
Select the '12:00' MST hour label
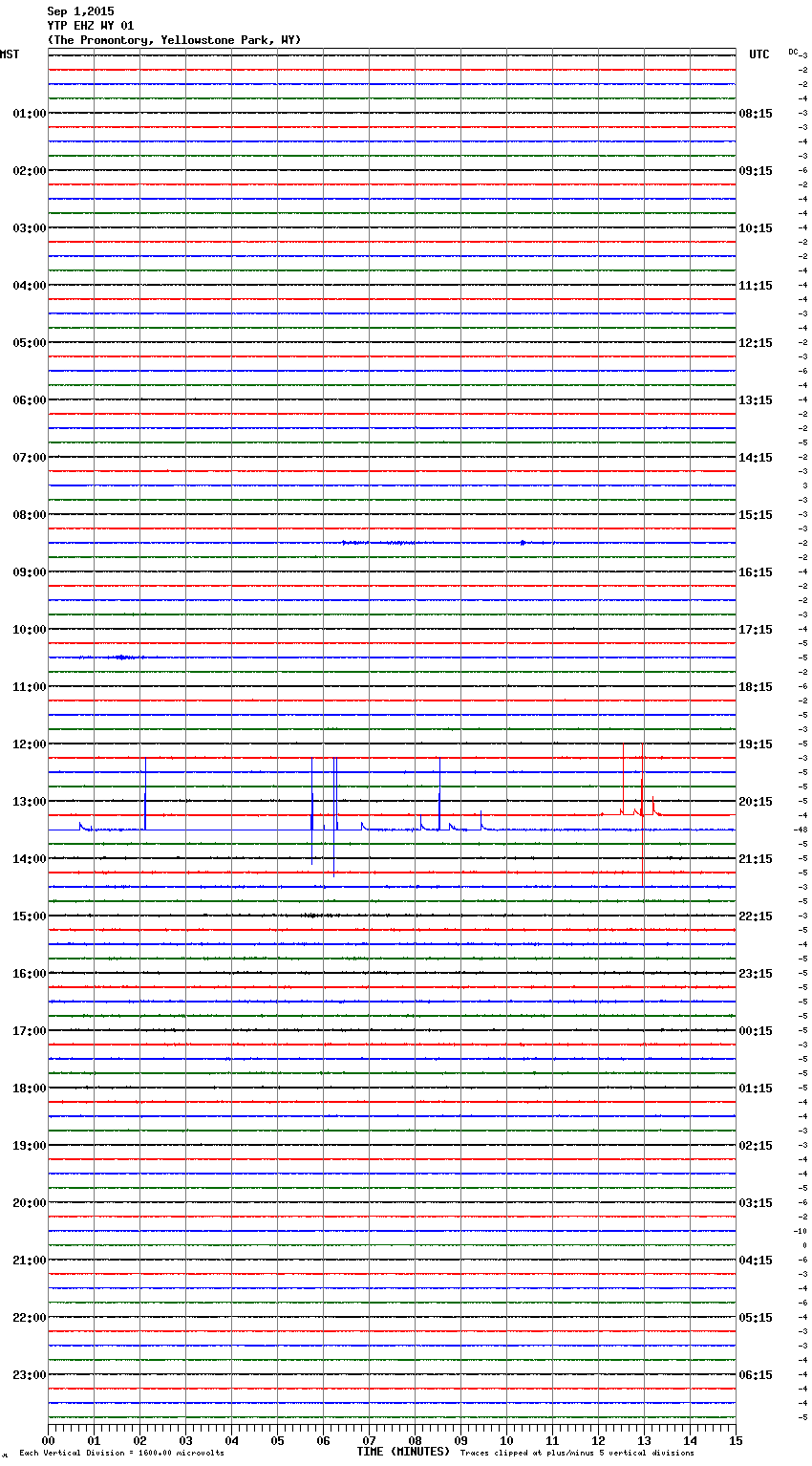click(30, 744)
